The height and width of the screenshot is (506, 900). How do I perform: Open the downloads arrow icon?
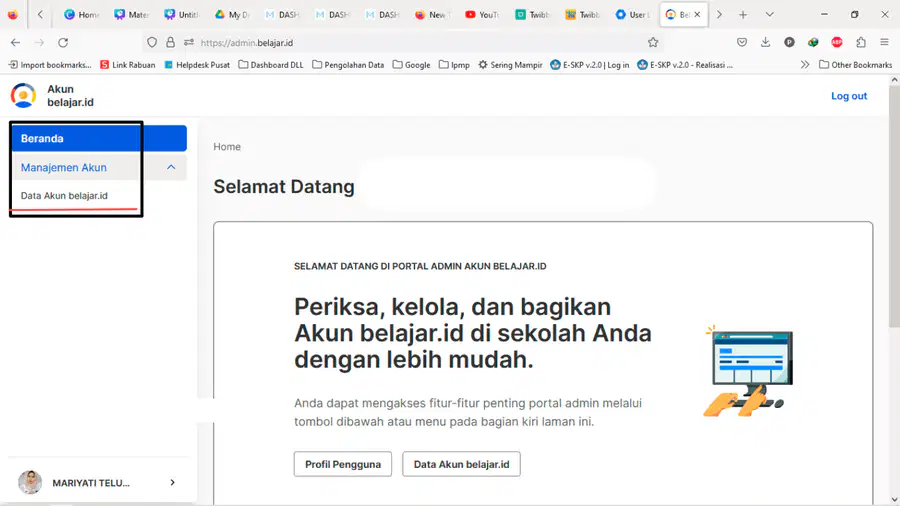tap(765, 42)
